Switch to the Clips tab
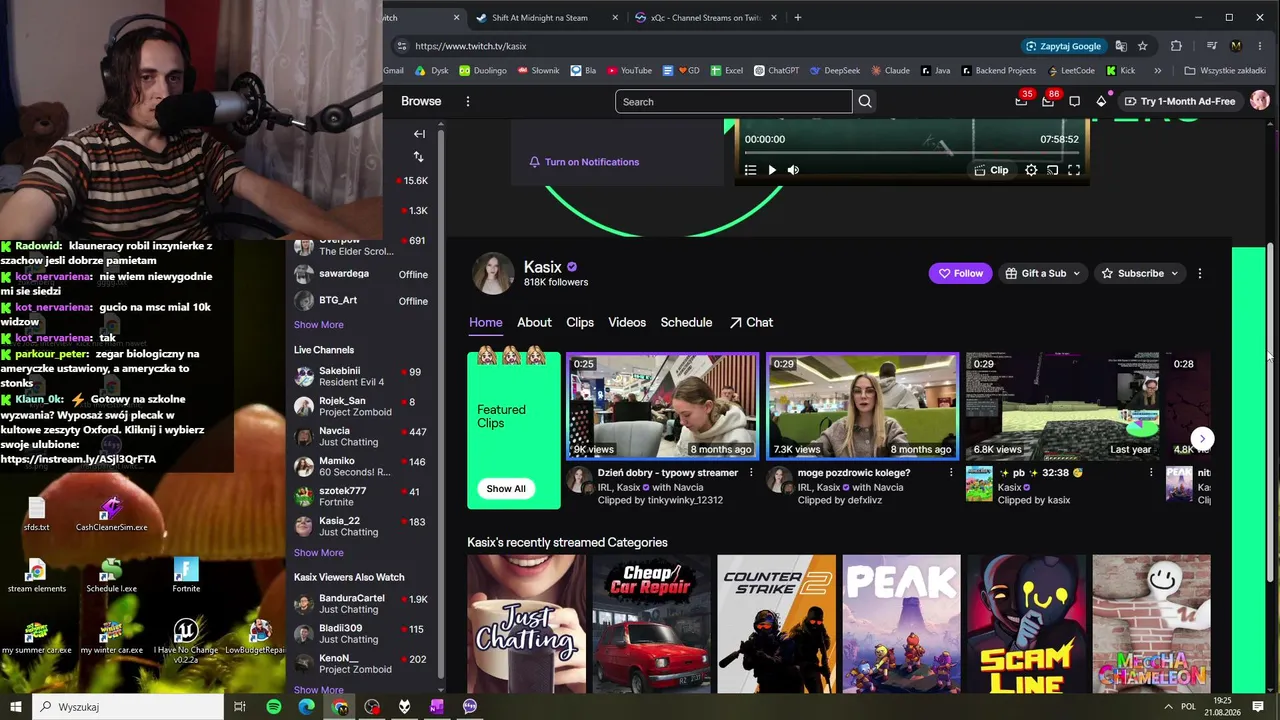The image size is (1280, 720). tap(580, 322)
